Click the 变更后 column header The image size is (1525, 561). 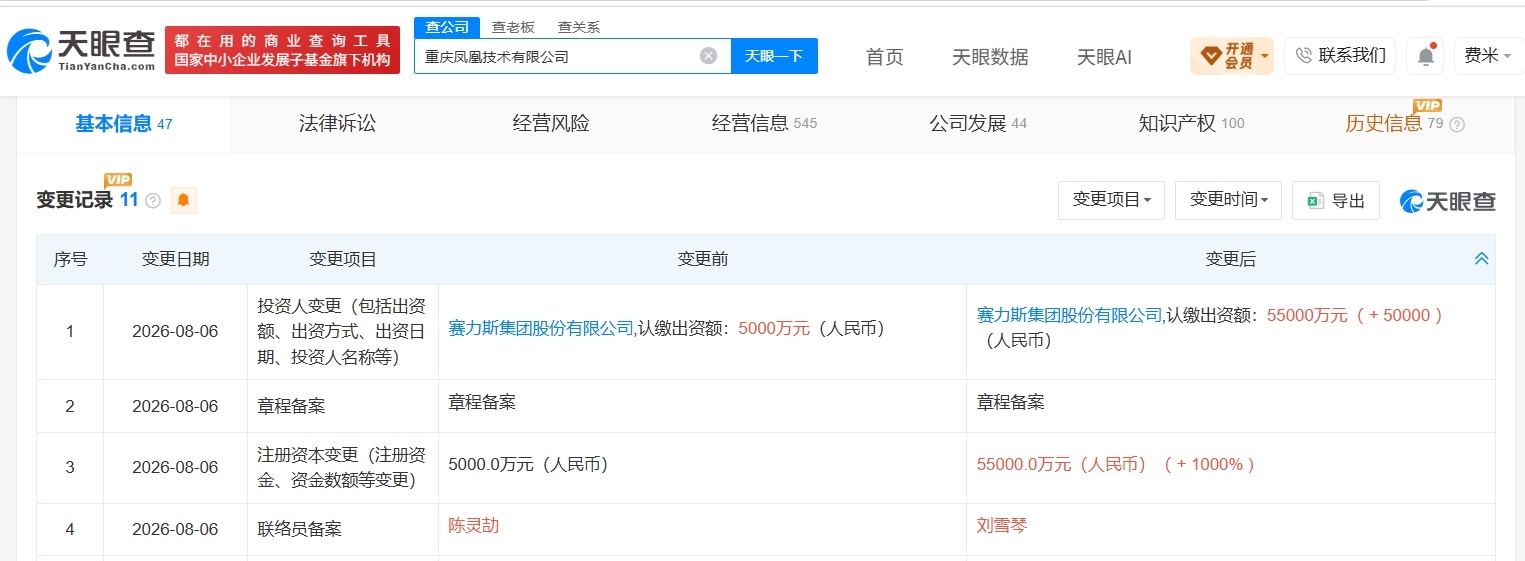point(1230,260)
